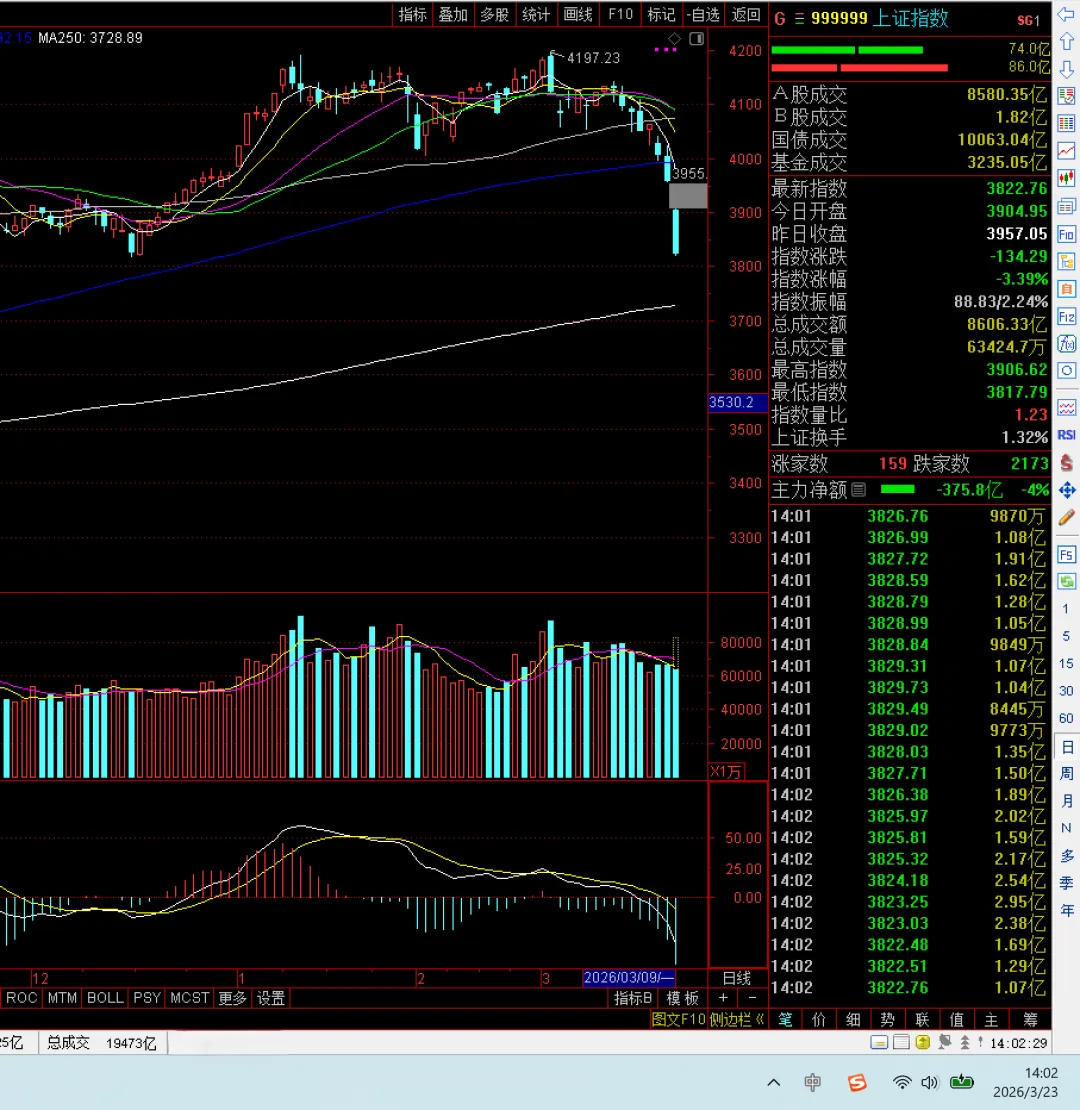
Task: Click the list window status bar icon
Action: (x=901, y=1042)
